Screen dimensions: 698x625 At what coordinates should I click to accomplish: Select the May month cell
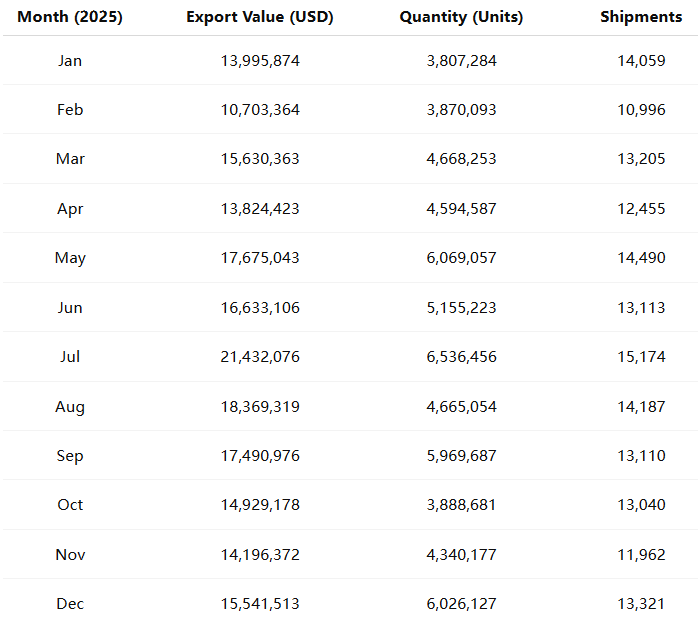point(70,258)
